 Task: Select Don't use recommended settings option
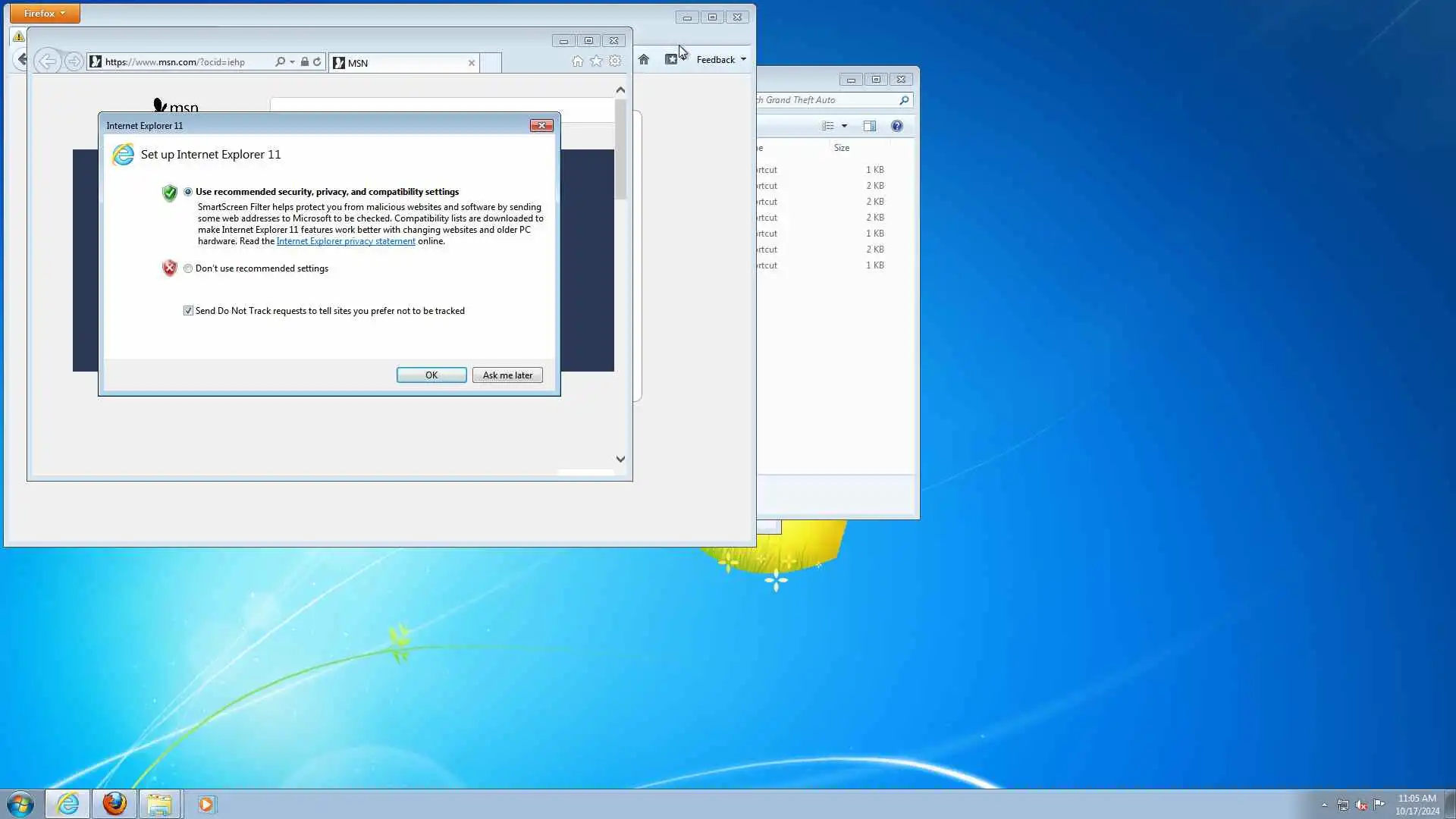188,268
